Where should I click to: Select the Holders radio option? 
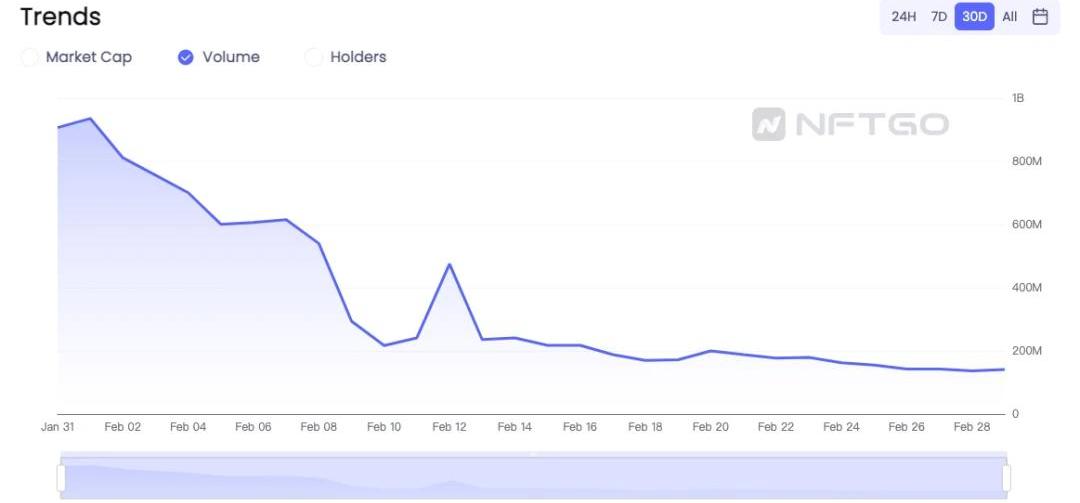tap(314, 57)
